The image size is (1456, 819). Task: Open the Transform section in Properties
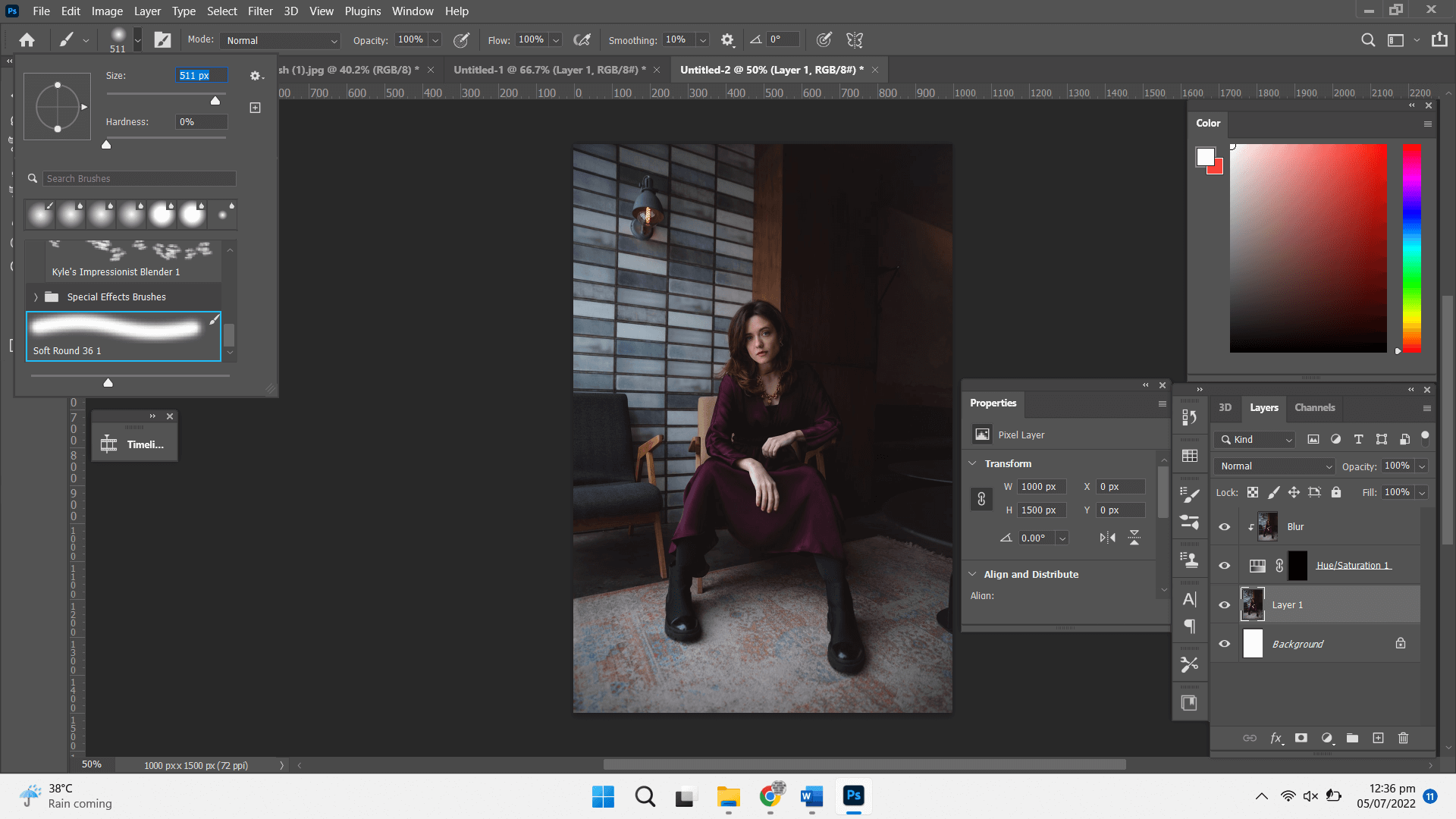pyautogui.click(x=1007, y=463)
